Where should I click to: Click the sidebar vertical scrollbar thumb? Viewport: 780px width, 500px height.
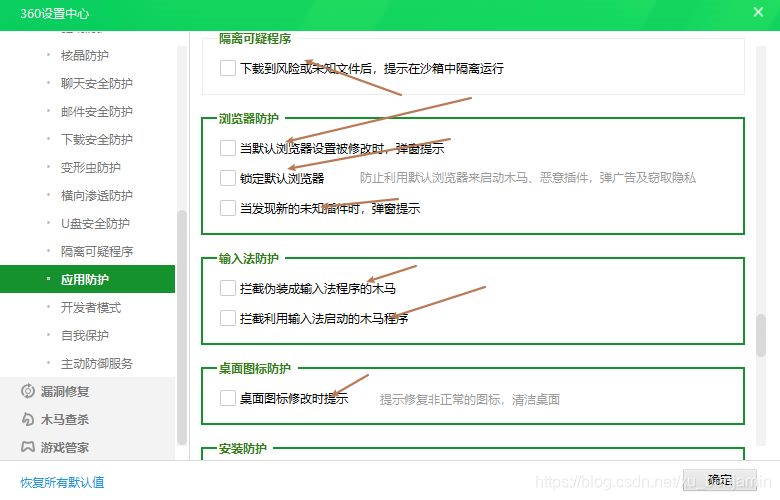coord(182,327)
